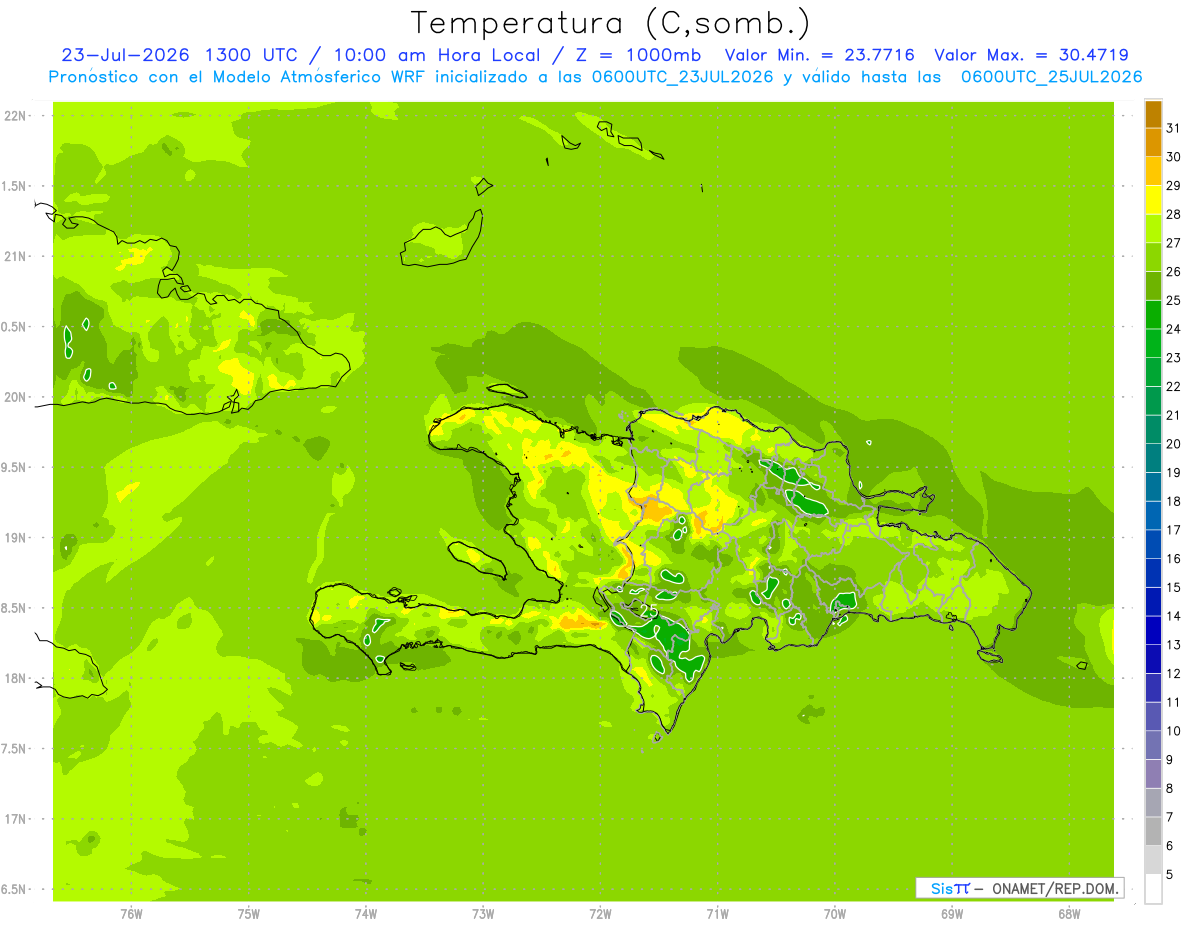Click the 25 degree green legend swatch
The image size is (1200, 927).
click(1153, 286)
